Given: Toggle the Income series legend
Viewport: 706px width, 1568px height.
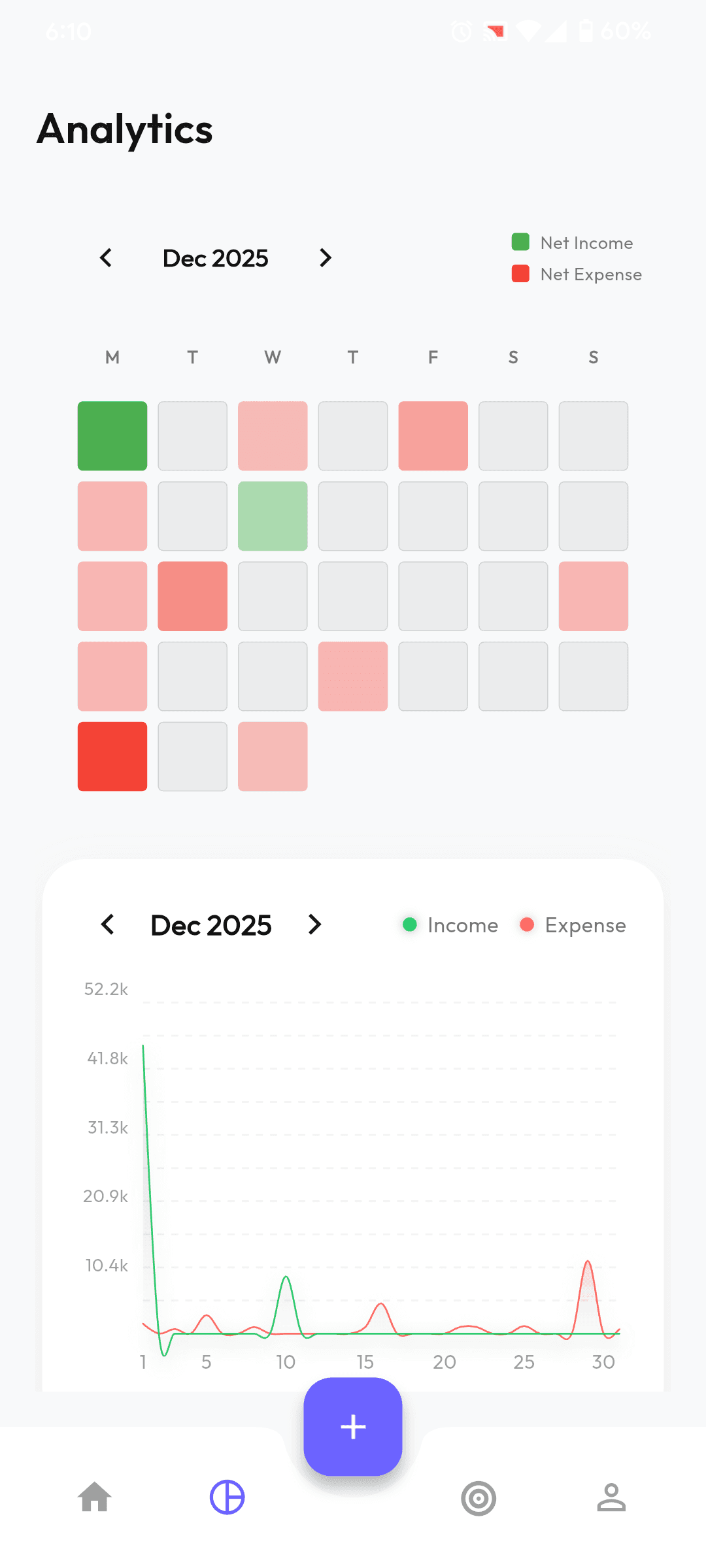Looking at the screenshot, I should tap(450, 925).
